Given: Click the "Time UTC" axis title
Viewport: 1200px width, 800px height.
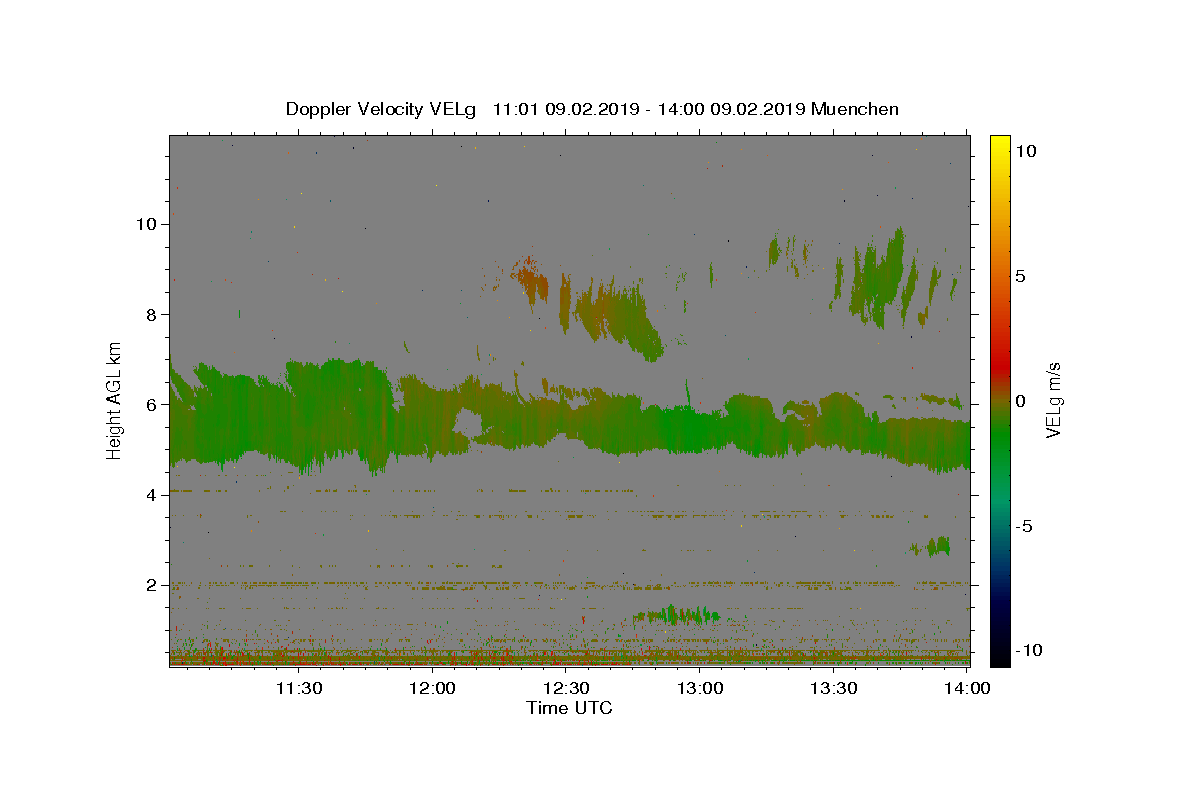Looking at the screenshot, I should 569,708.
